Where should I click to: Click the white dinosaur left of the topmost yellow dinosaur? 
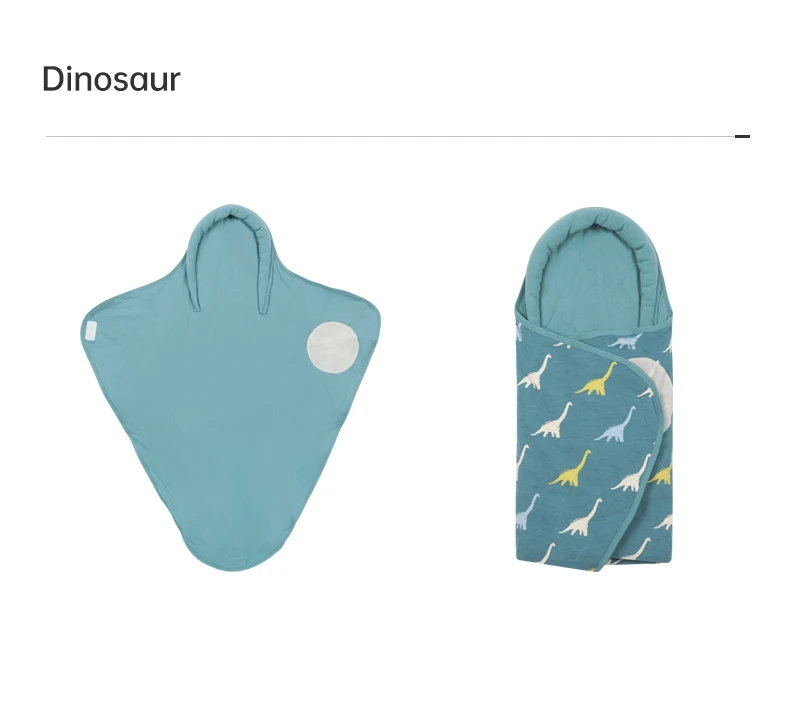click(536, 372)
